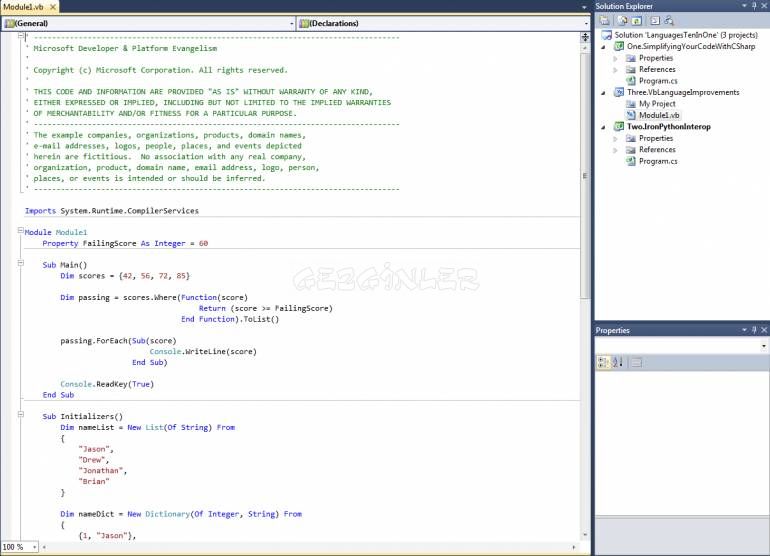This screenshot has height=556, width=770.
Task: Select Program.cs under One.SimplifyingYourCodeWithCSharp
Action: [x=658, y=81]
